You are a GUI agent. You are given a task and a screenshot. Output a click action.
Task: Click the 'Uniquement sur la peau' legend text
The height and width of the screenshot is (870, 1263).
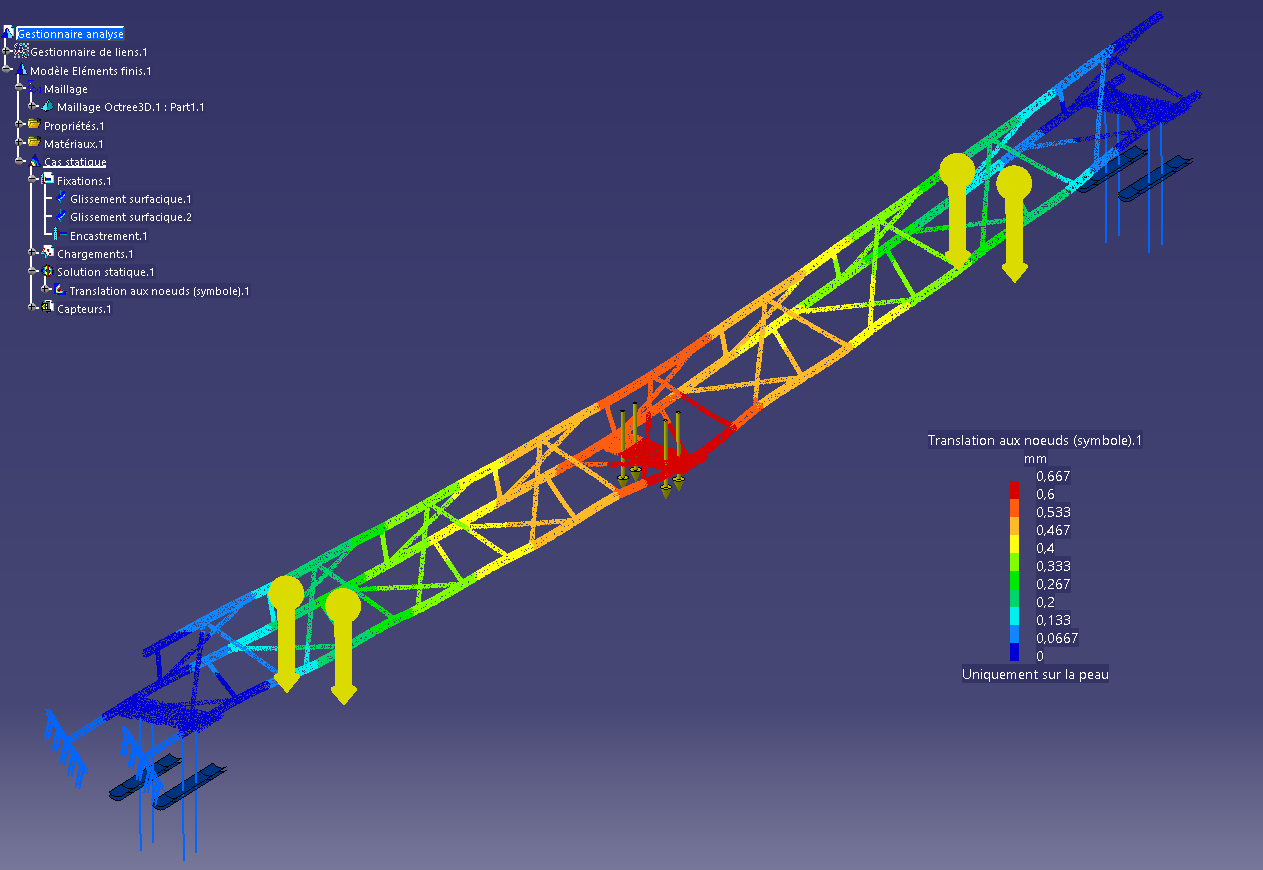click(x=1035, y=674)
